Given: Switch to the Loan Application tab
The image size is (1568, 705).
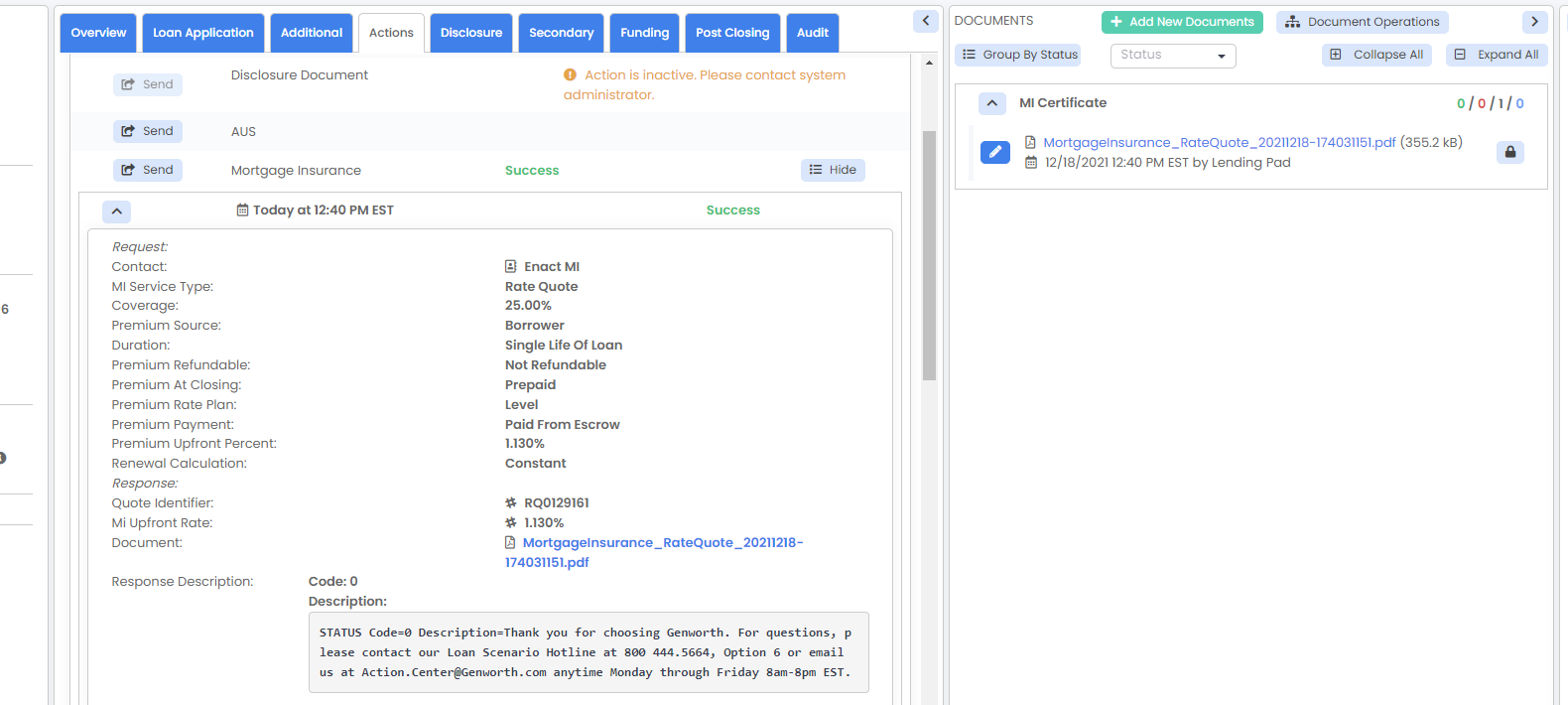Looking at the screenshot, I should (x=202, y=33).
